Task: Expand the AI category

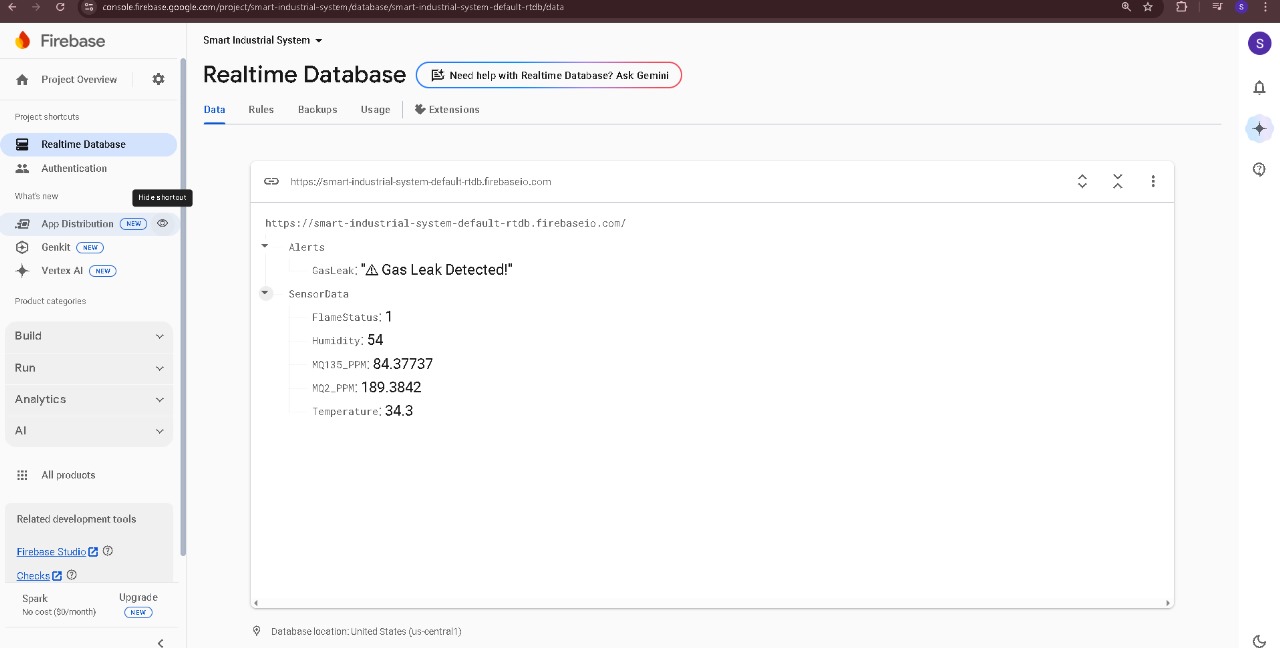Action: (89, 431)
